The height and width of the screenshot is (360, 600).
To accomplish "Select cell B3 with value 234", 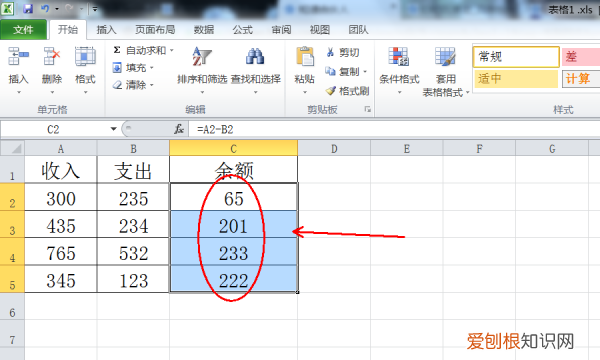I will pyautogui.click(x=133, y=224).
